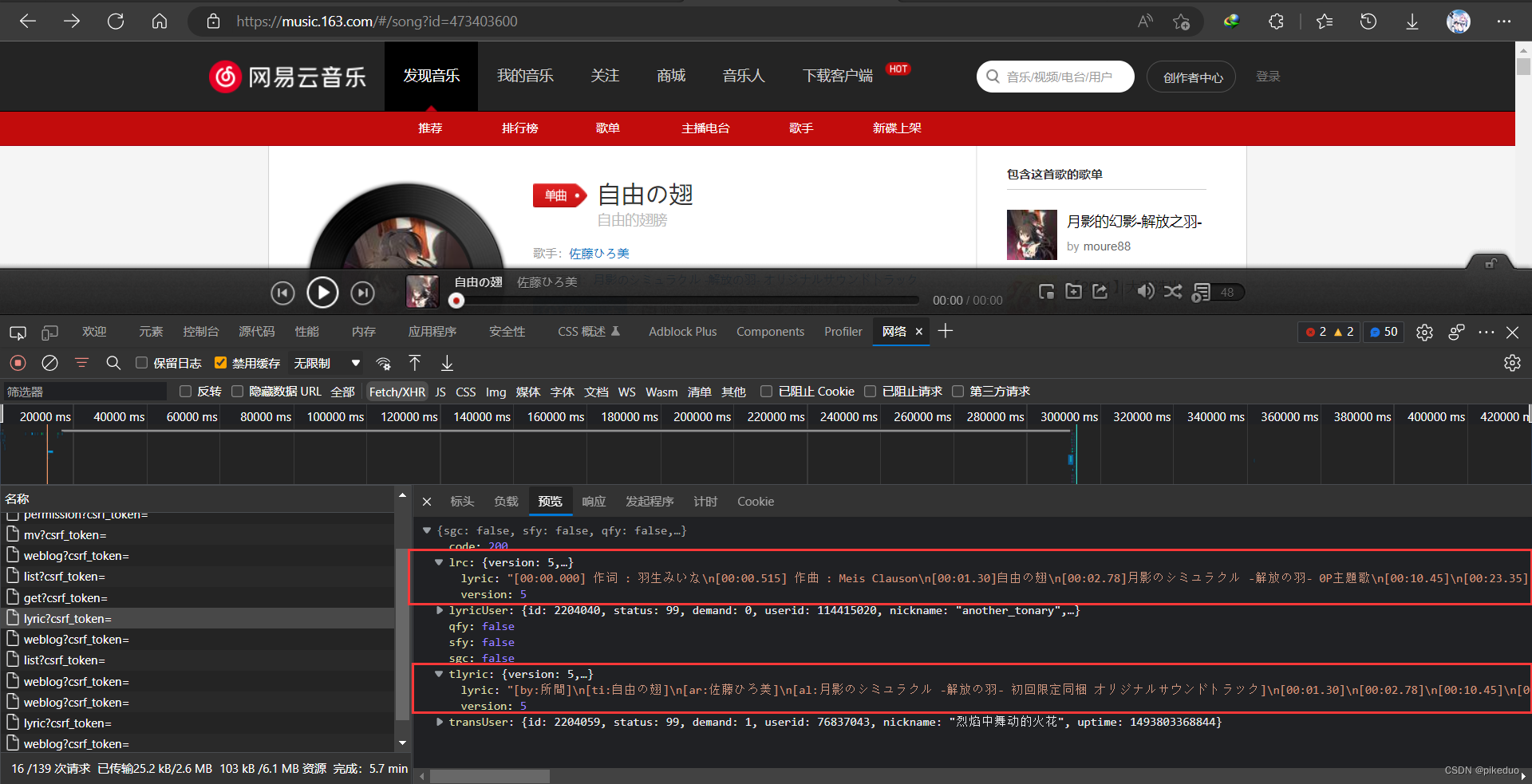
Task: Reload the page with refresh icon
Action: click(116, 22)
